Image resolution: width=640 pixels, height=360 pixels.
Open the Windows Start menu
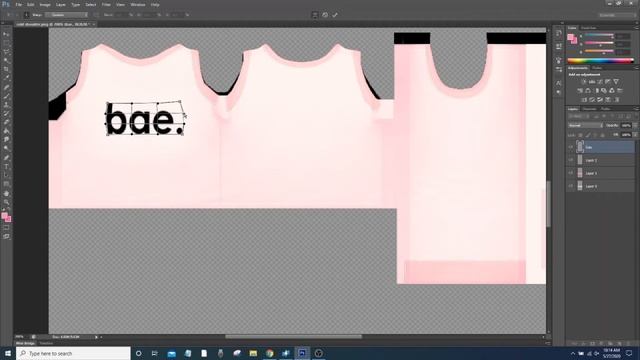point(7,353)
